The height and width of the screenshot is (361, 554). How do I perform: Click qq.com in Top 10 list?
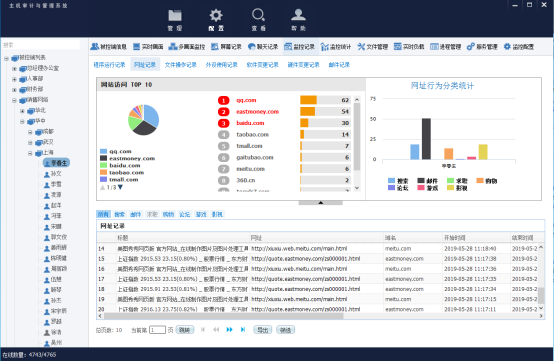tap(246, 100)
